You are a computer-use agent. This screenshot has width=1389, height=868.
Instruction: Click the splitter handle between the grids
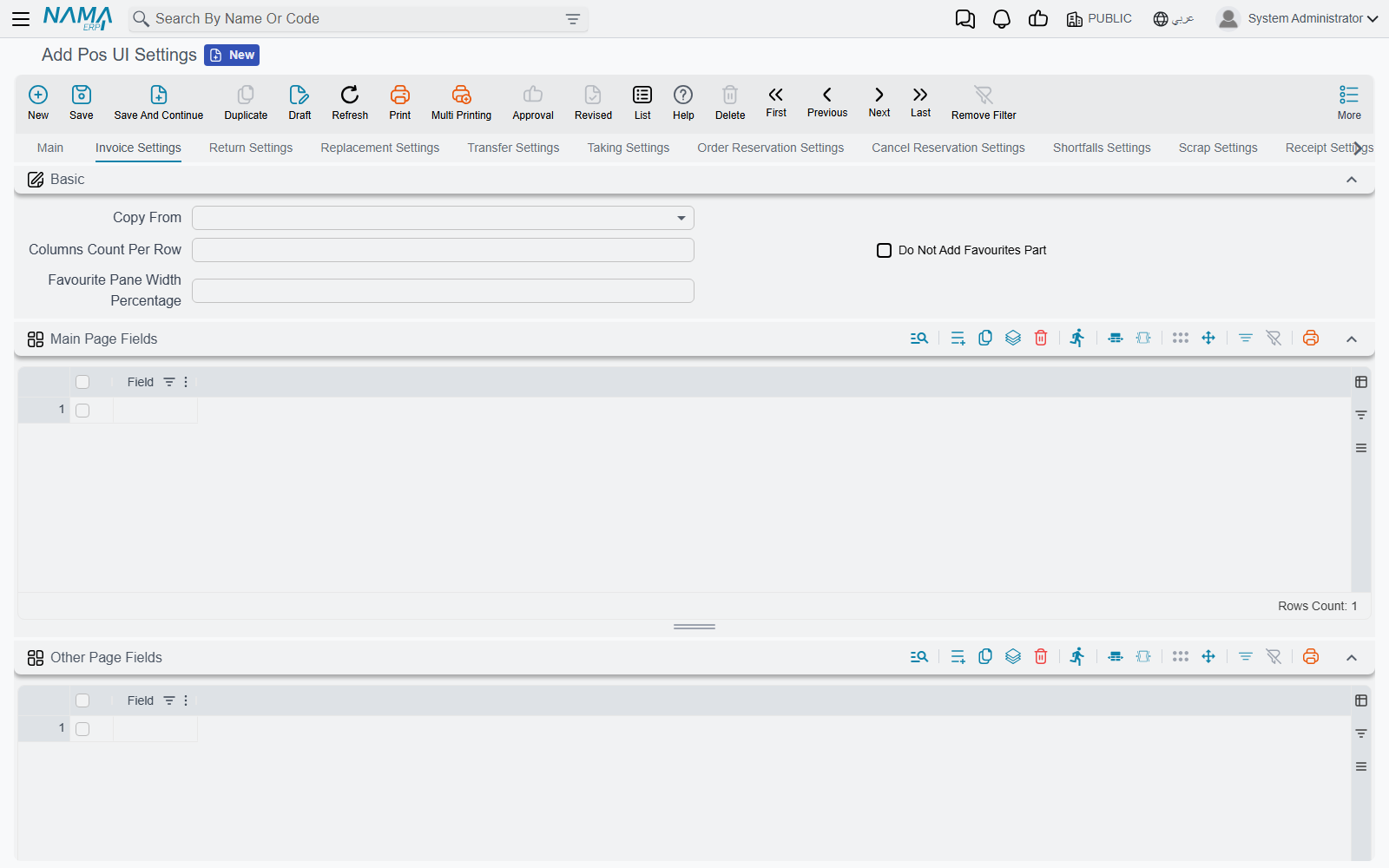[x=694, y=626]
